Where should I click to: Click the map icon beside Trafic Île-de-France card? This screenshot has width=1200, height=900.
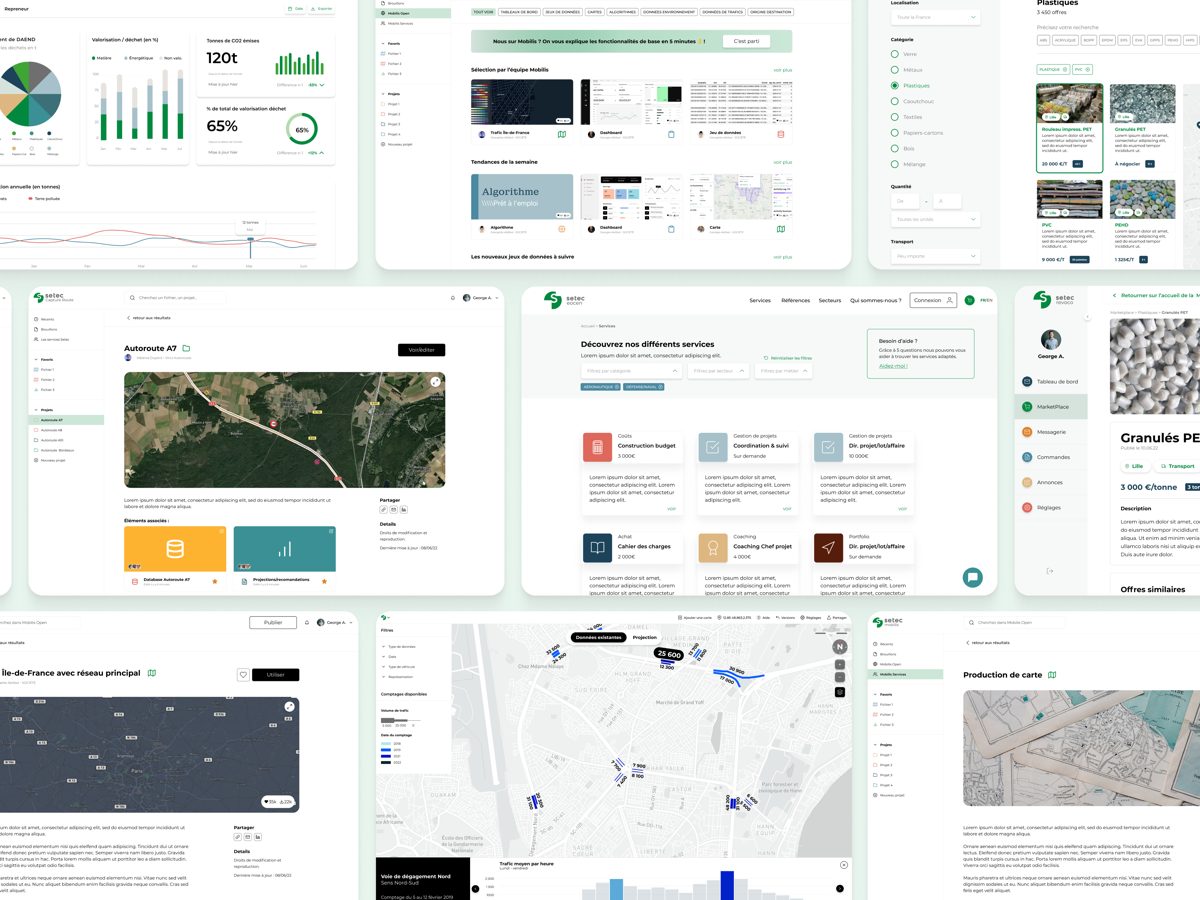point(562,134)
